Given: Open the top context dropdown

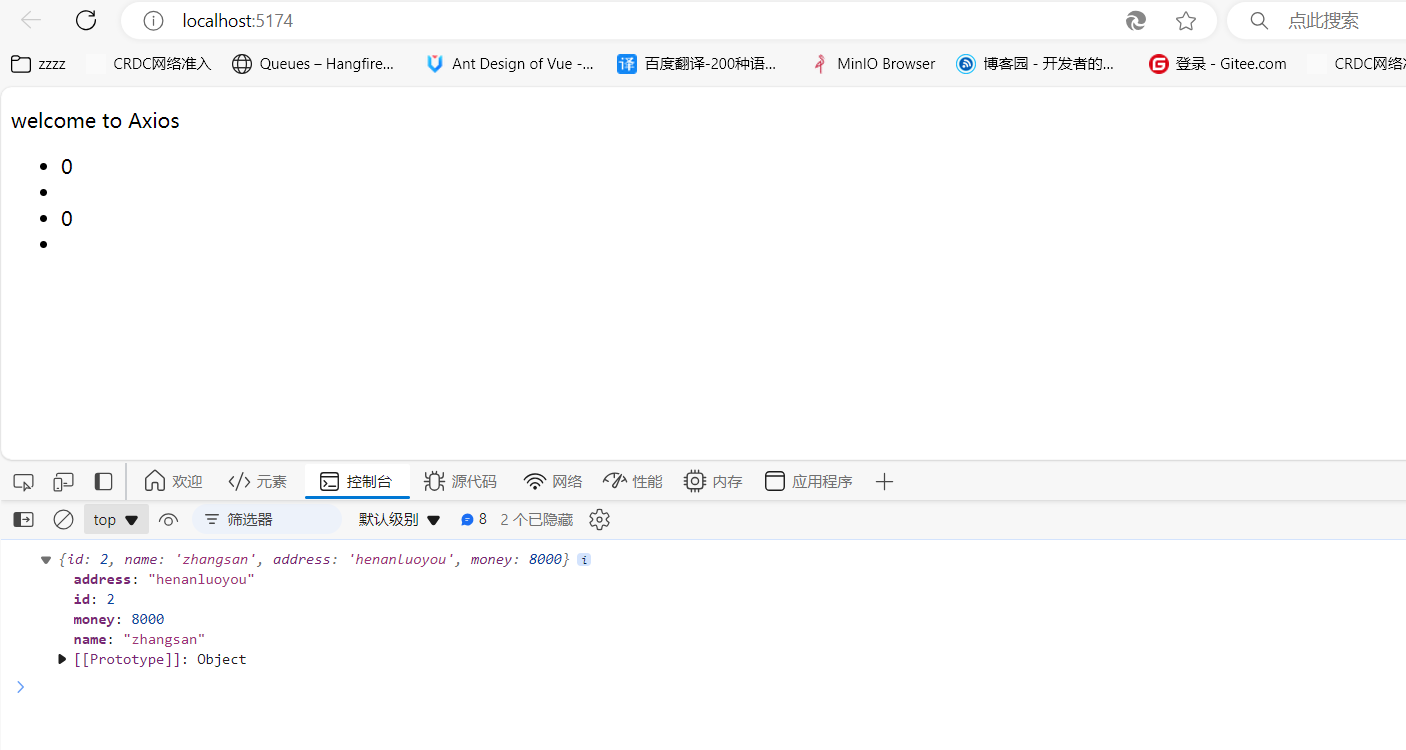Looking at the screenshot, I should coord(116,520).
